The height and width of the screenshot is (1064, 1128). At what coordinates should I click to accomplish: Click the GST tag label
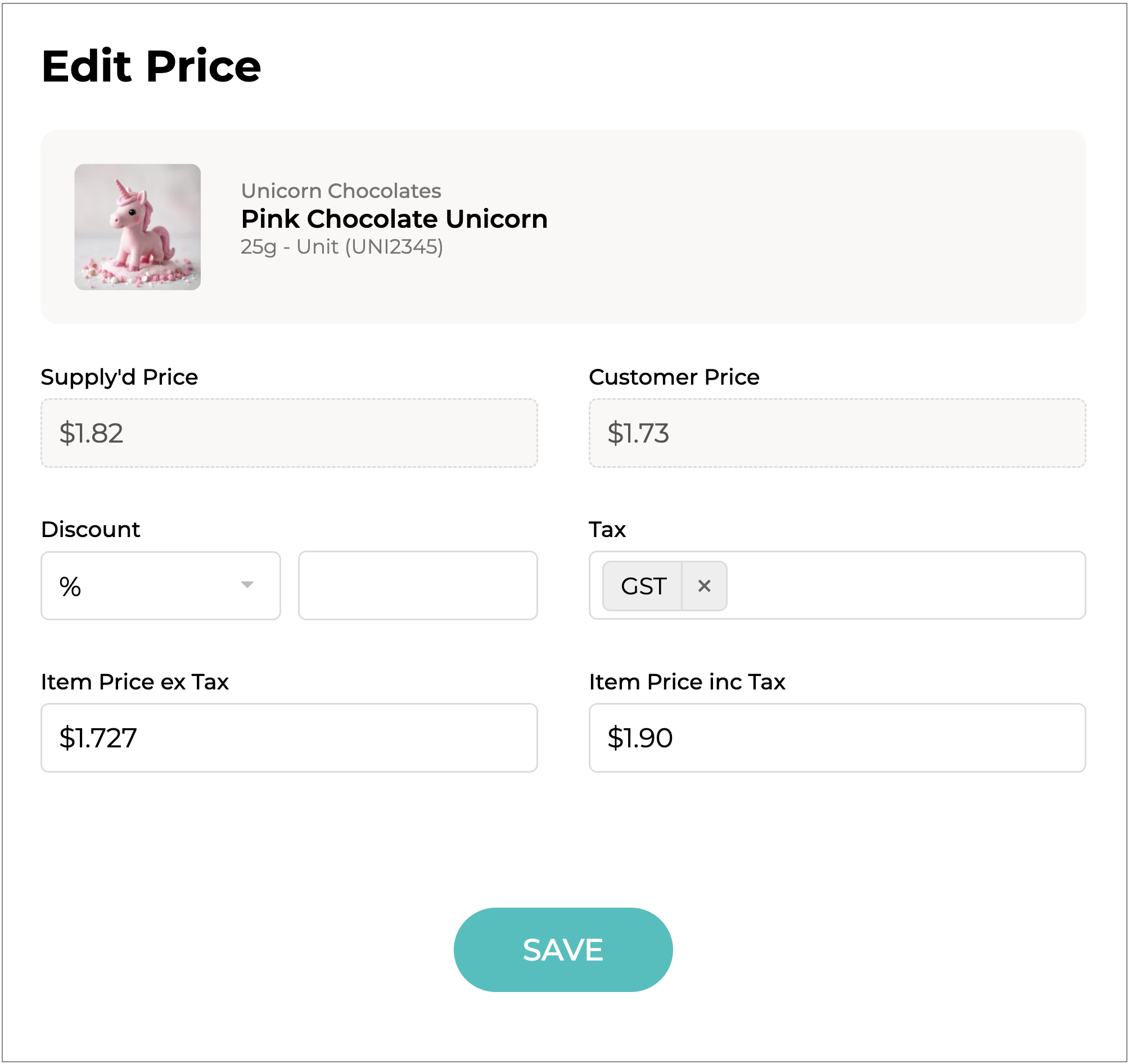click(x=643, y=585)
